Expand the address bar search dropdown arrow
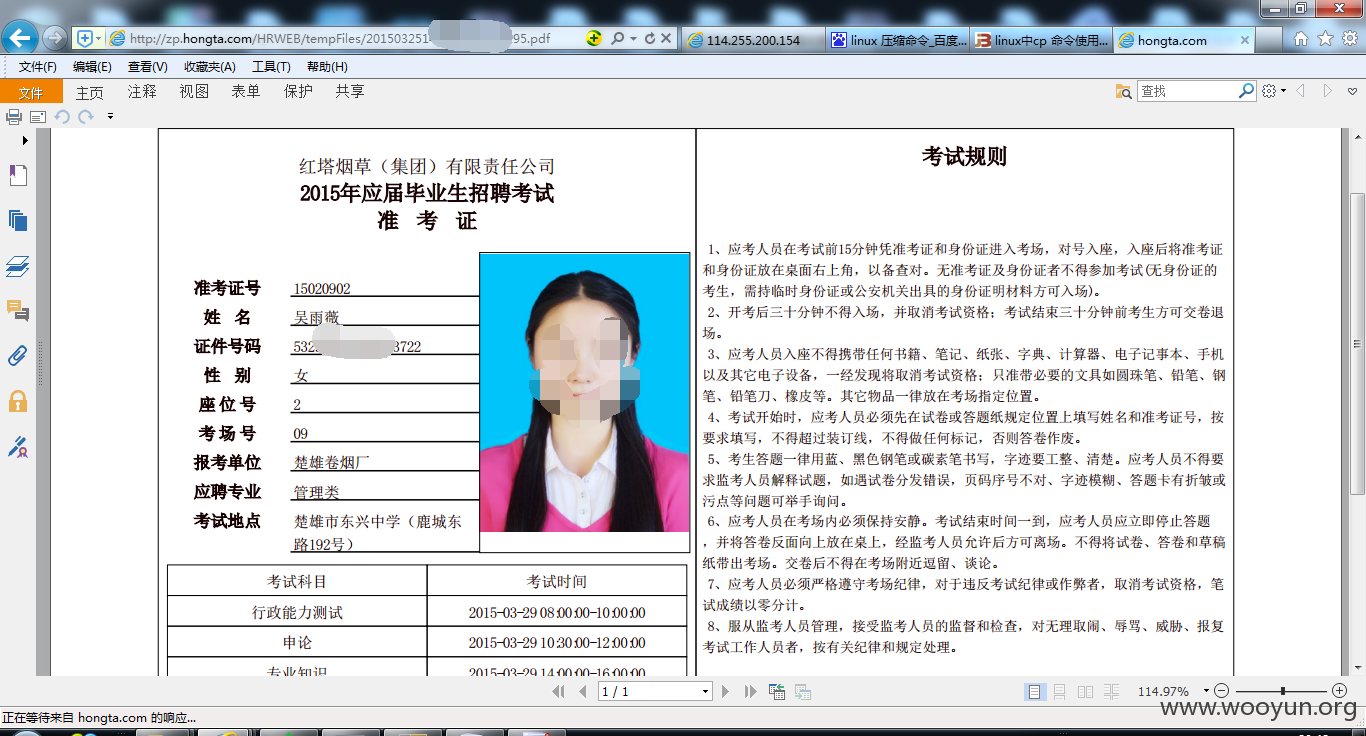Image resolution: width=1366 pixels, height=736 pixels. coord(634,38)
